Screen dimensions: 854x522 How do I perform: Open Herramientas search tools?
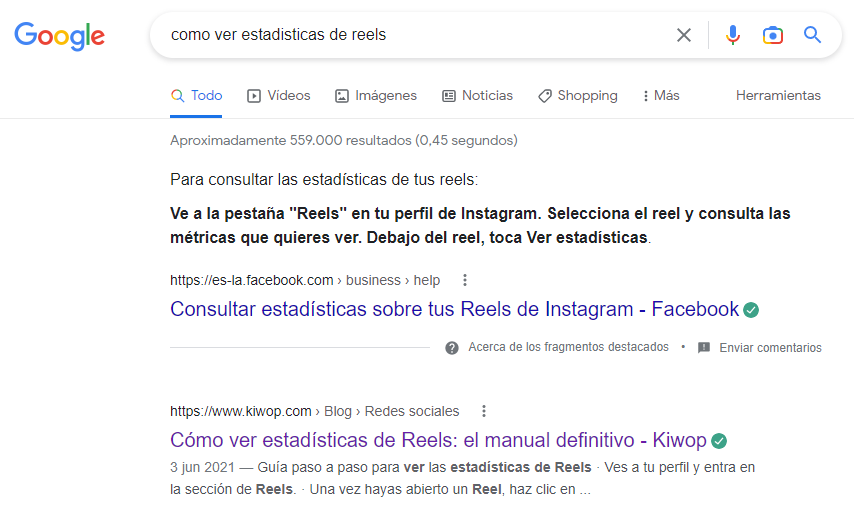[x=778, y=95]
